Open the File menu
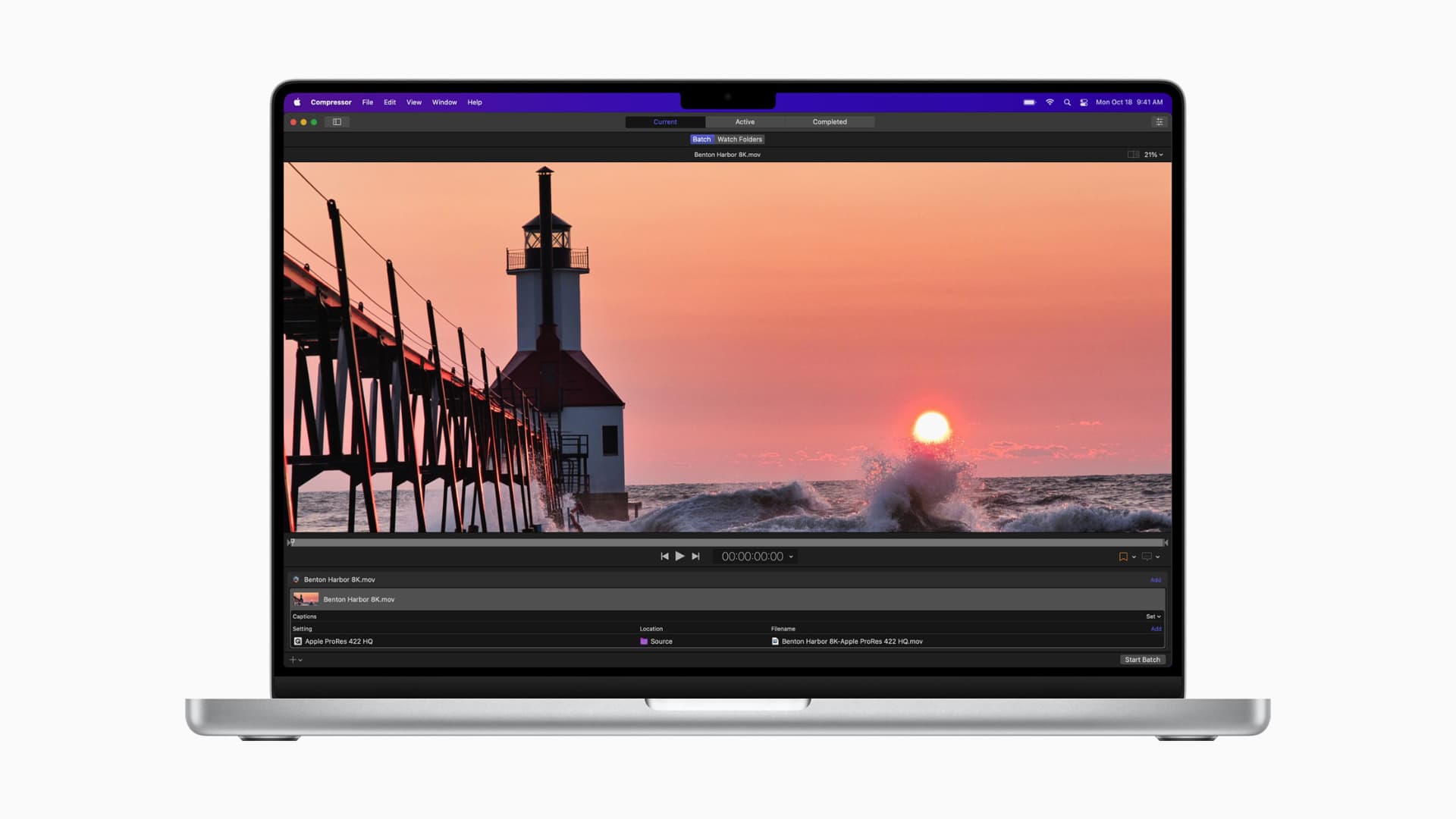Image resolution: width=1456 pixels, height=819 pixels. point(367,102)
